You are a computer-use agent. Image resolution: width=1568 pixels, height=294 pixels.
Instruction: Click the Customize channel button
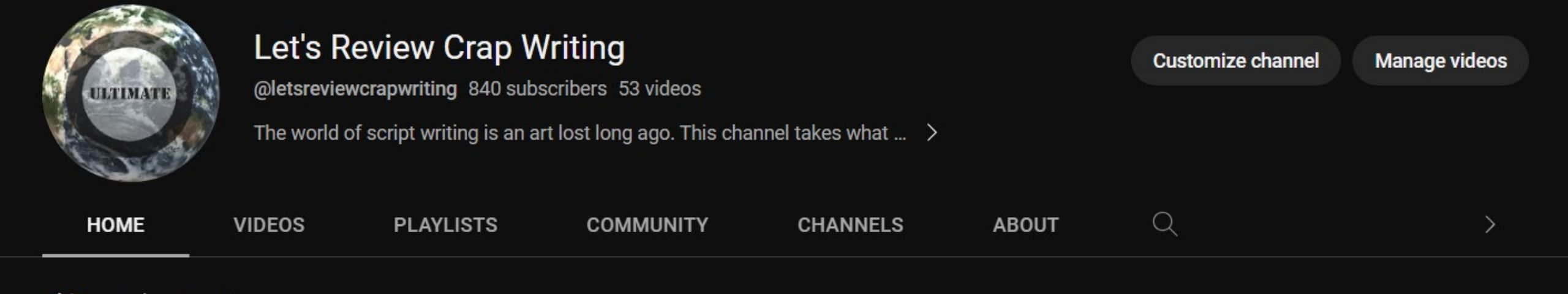[x=1235, y=61]
